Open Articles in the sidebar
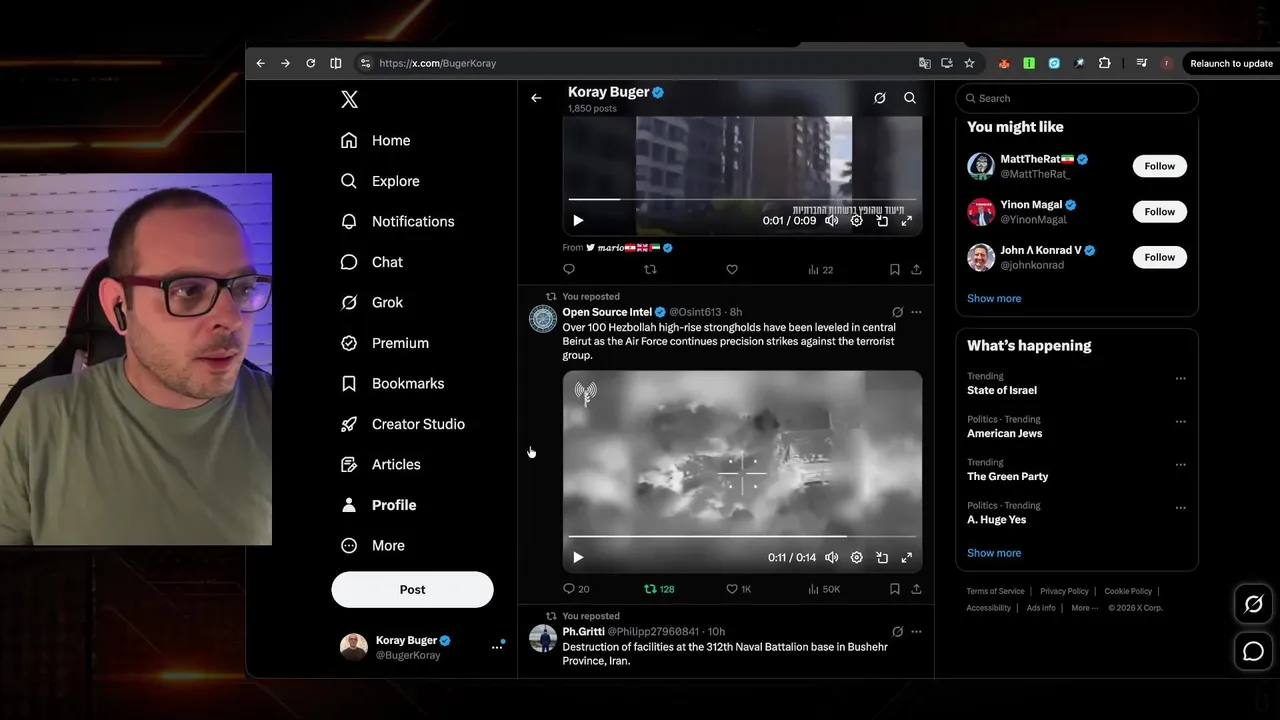Screen dimensions: 1280x720 click(x=380, y=464)
